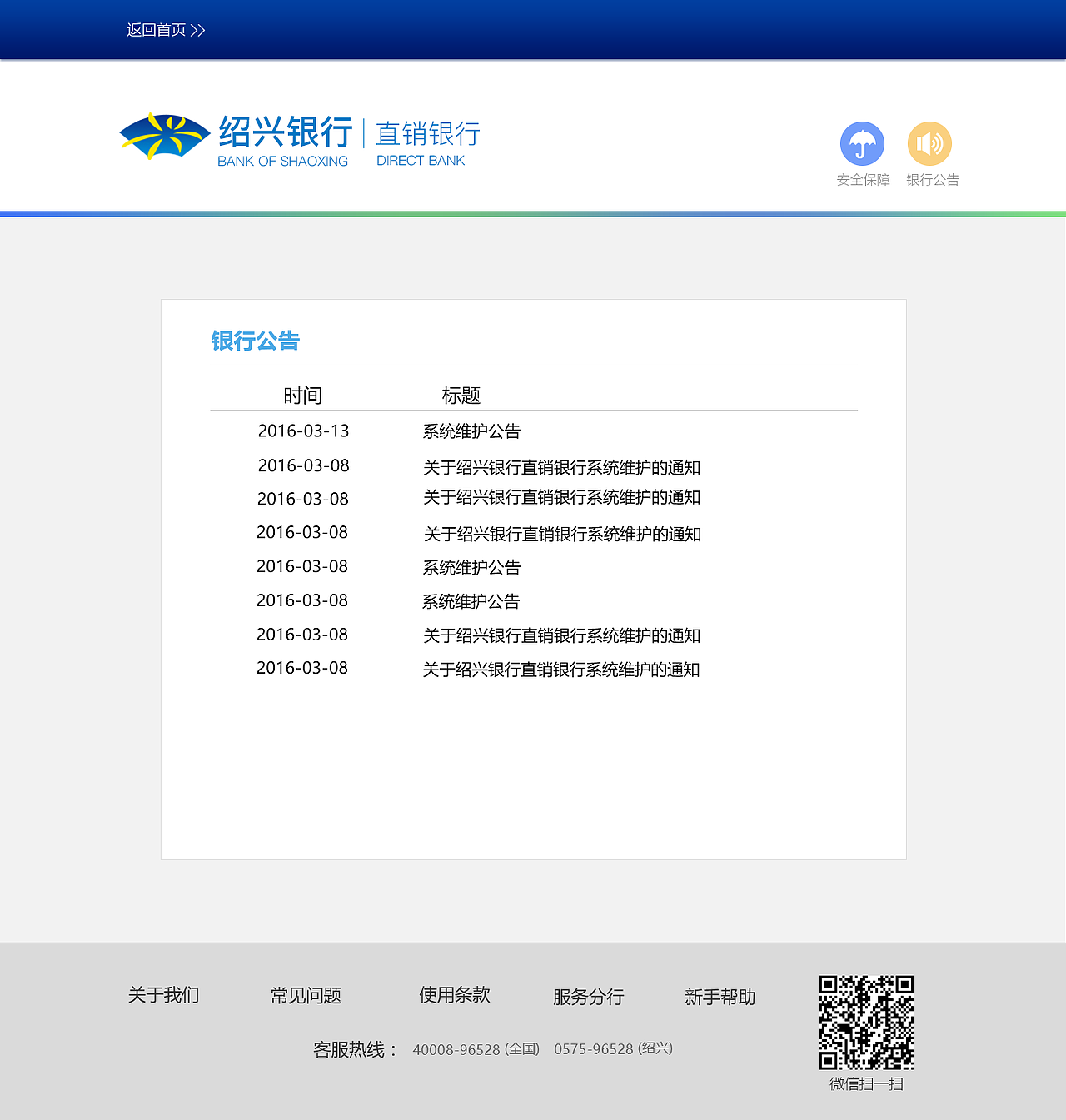Click the BANK OF SHAOXING text mark

[x=283, y=161]
